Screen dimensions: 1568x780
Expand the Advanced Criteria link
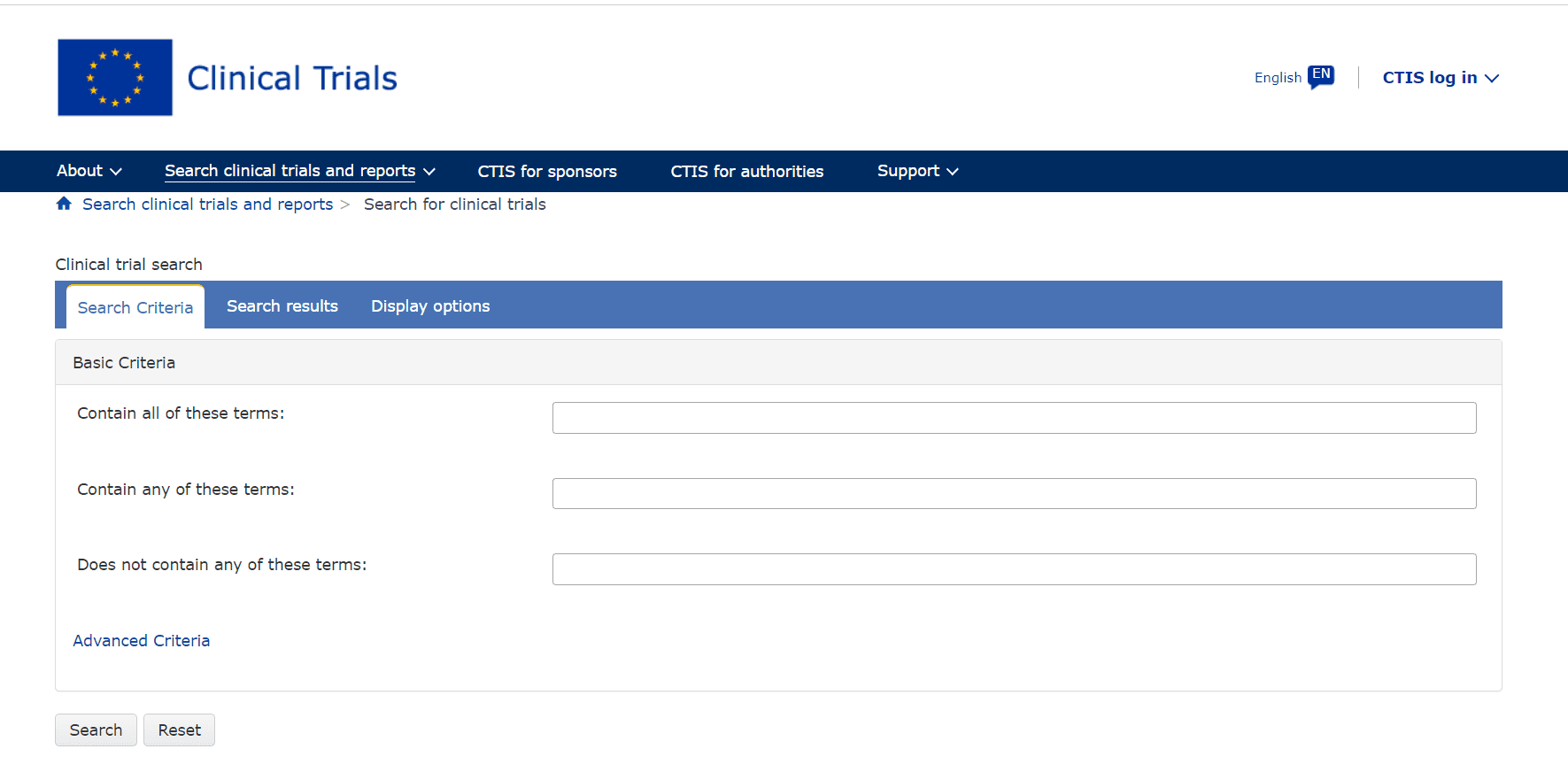tap(142, 641)
